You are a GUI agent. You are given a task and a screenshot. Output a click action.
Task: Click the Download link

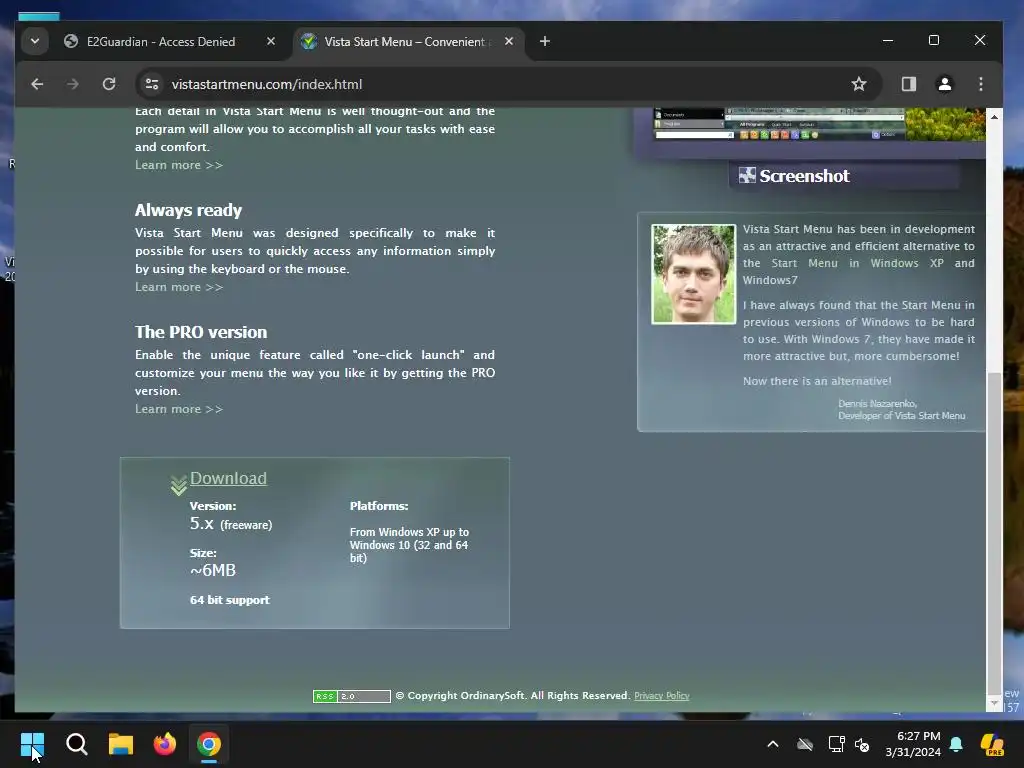229,478
